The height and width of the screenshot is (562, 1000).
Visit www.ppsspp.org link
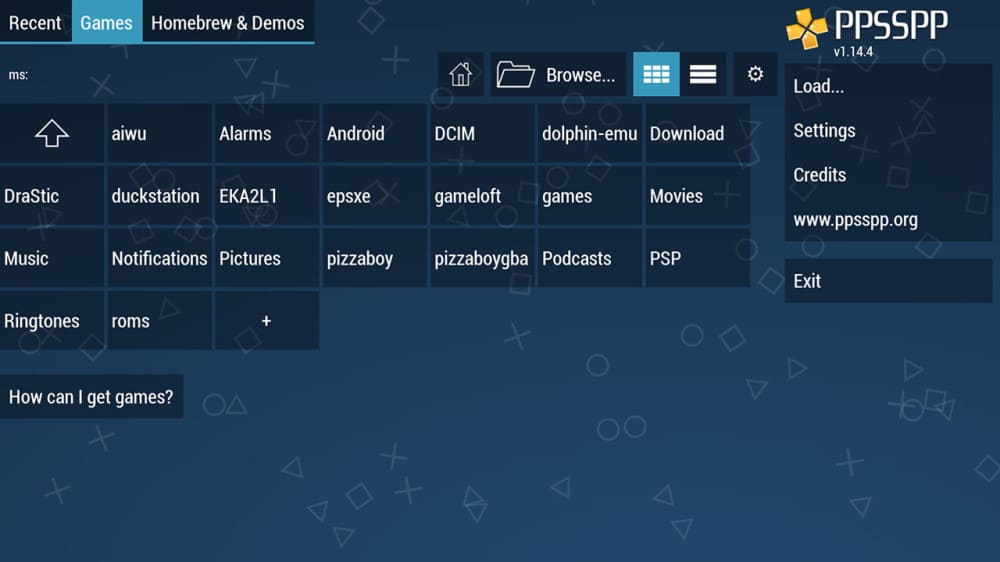[x=888, y=219]
